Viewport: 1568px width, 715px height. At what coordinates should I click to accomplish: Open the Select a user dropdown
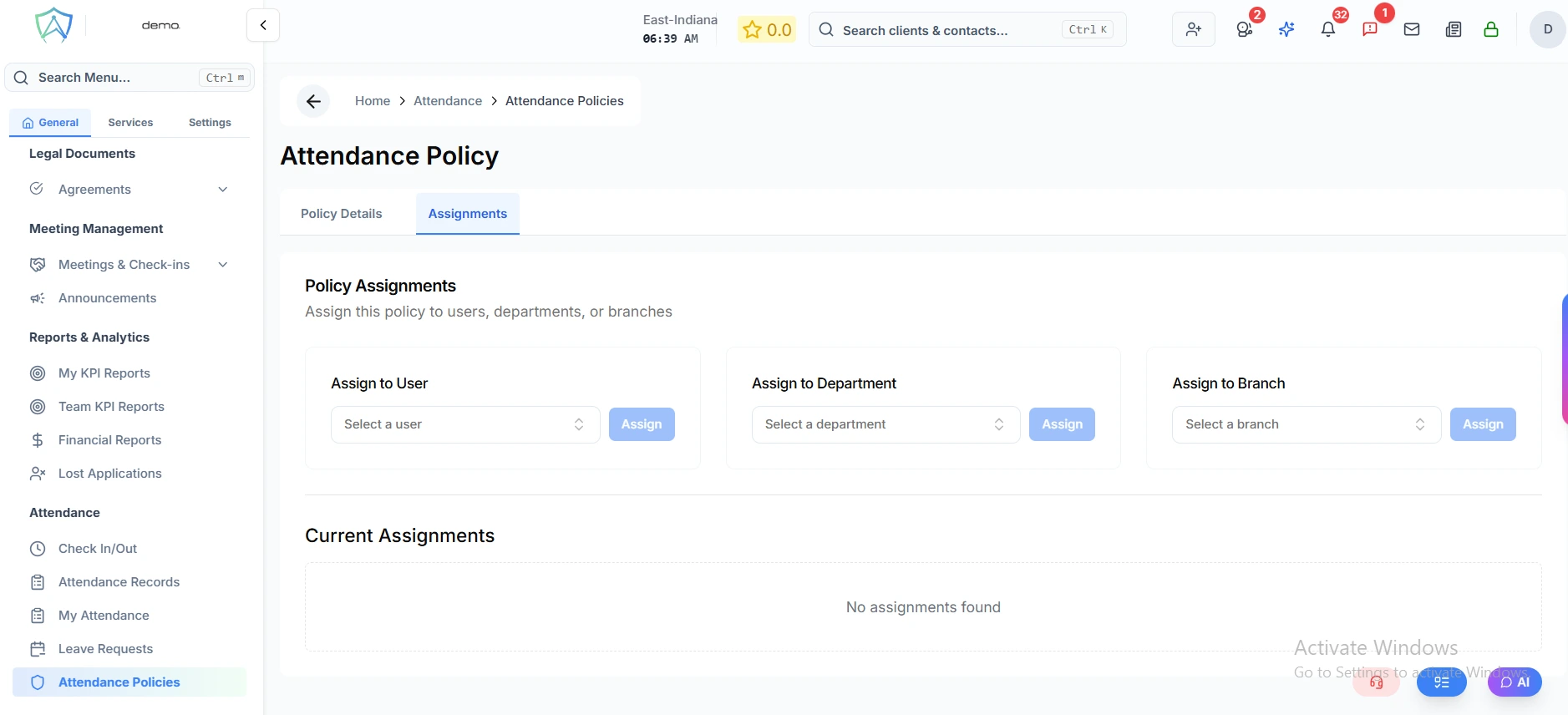(x=465, y=424)
